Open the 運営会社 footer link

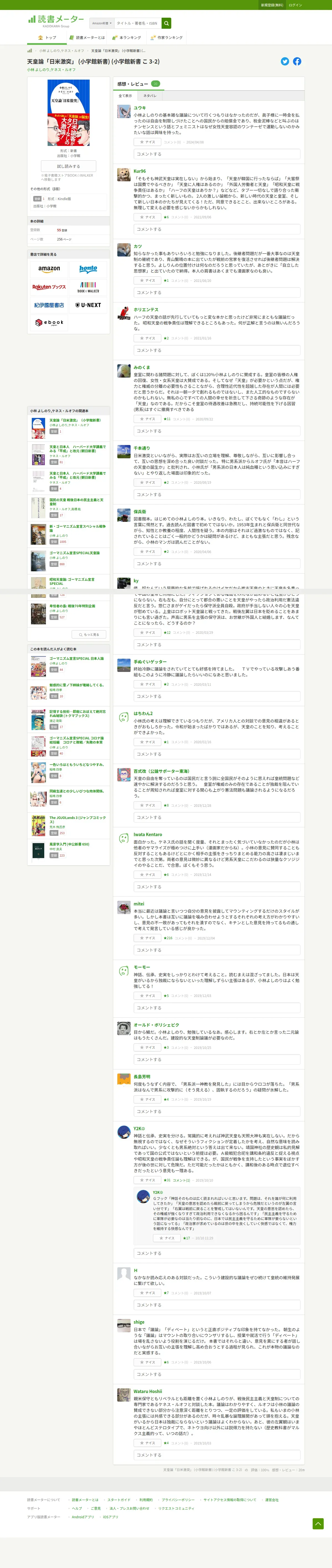click(272, 1500)
